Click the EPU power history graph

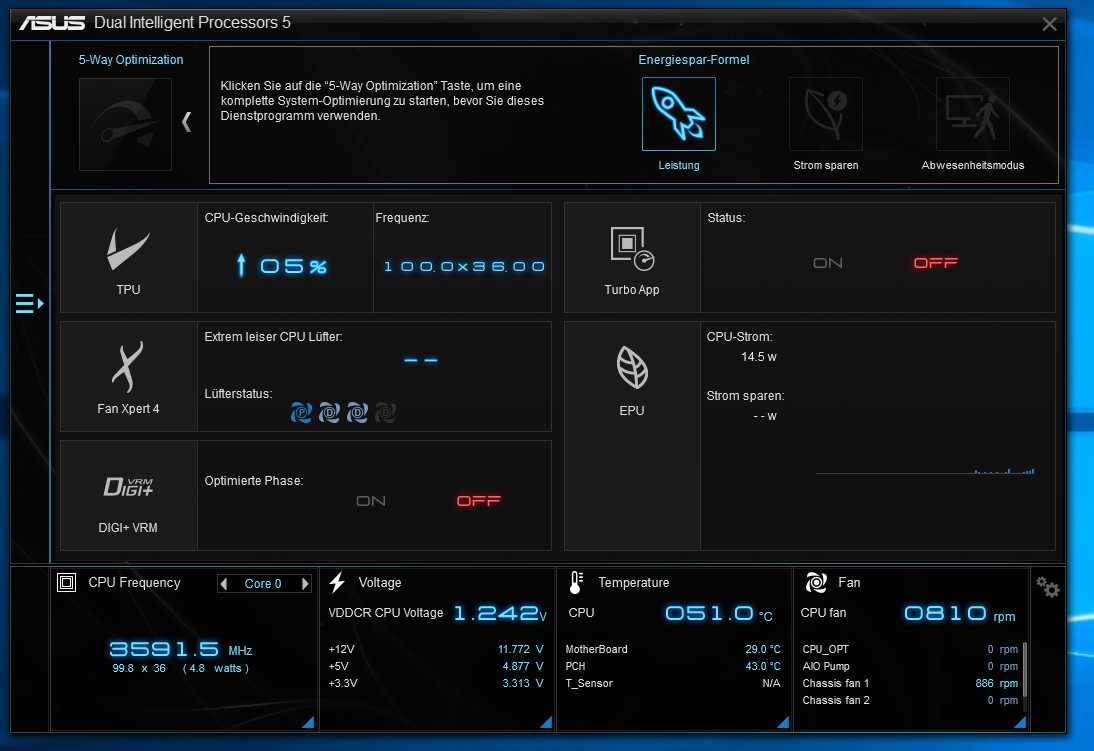pos(925,472)
